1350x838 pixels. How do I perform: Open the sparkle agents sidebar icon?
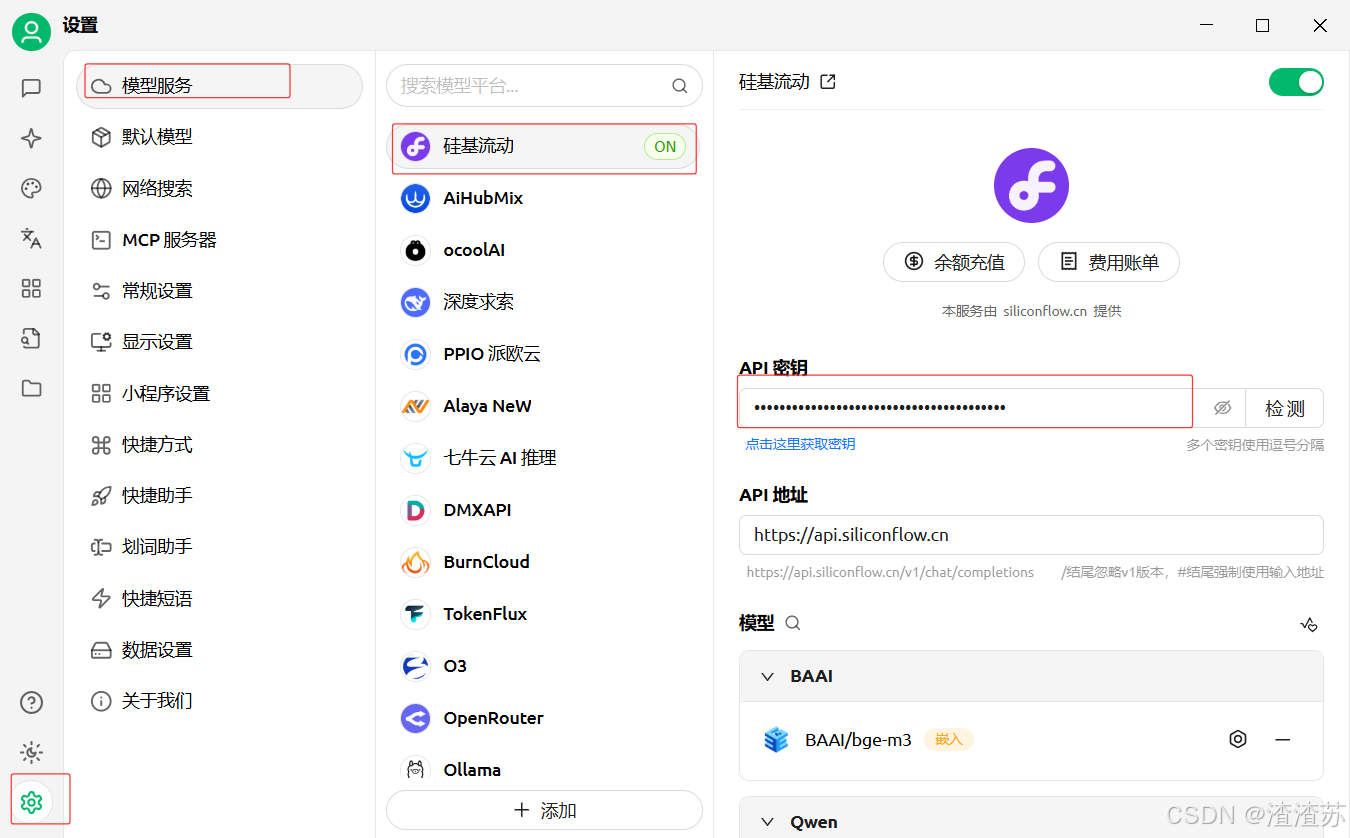pyautogui.click(x=31, y=138)
